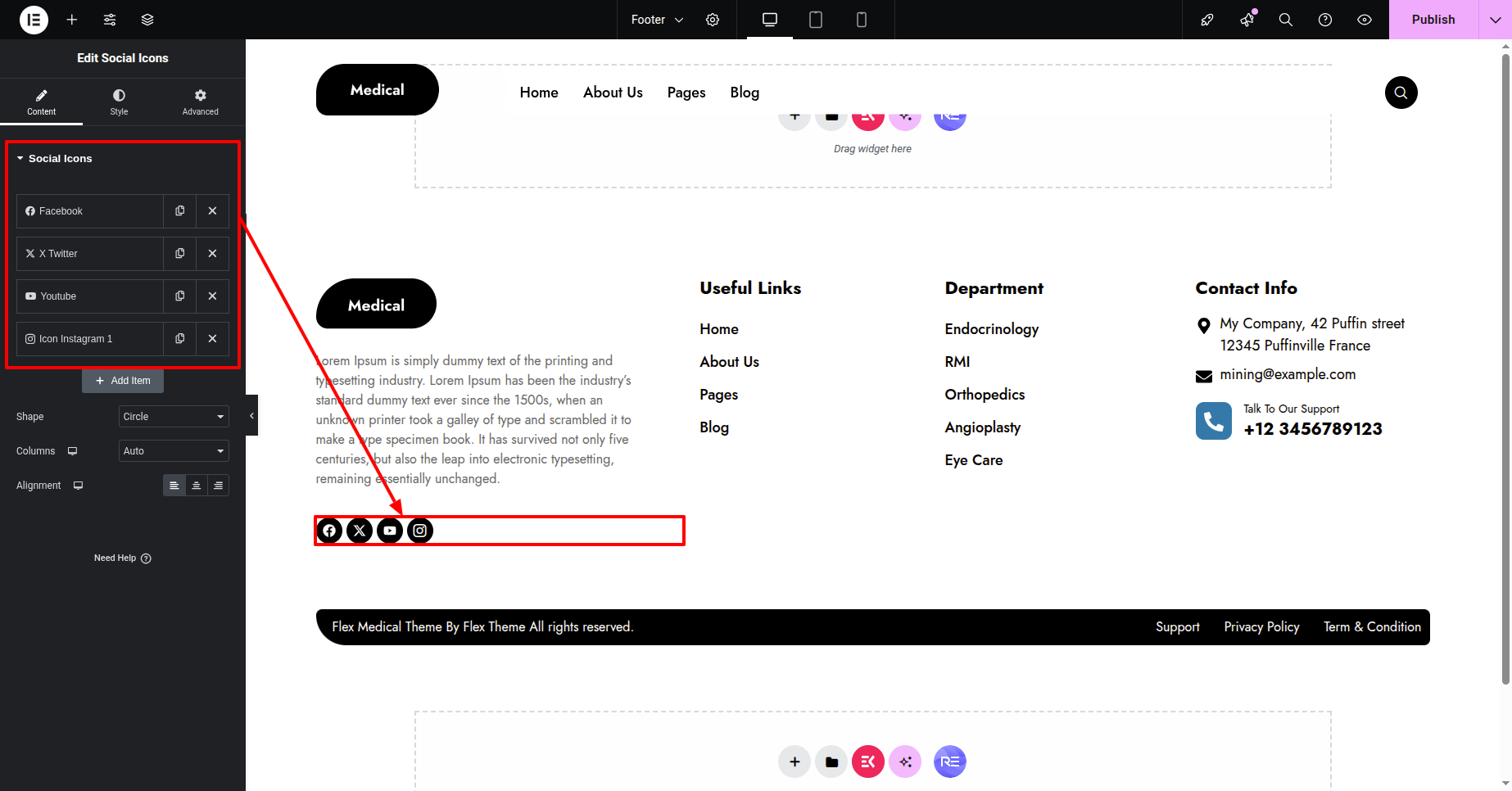Click the rocket icon in top bar
Viewport: 1512px width, 791px height.
[1207, 20]
